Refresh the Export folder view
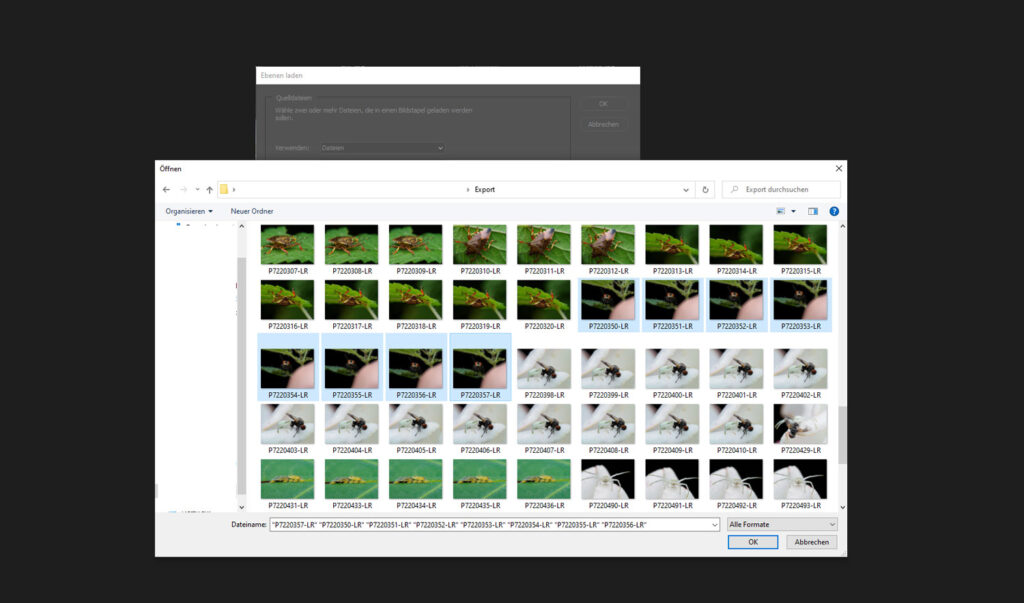This screenshot has height=603, width=1024. tap(706, 189)
